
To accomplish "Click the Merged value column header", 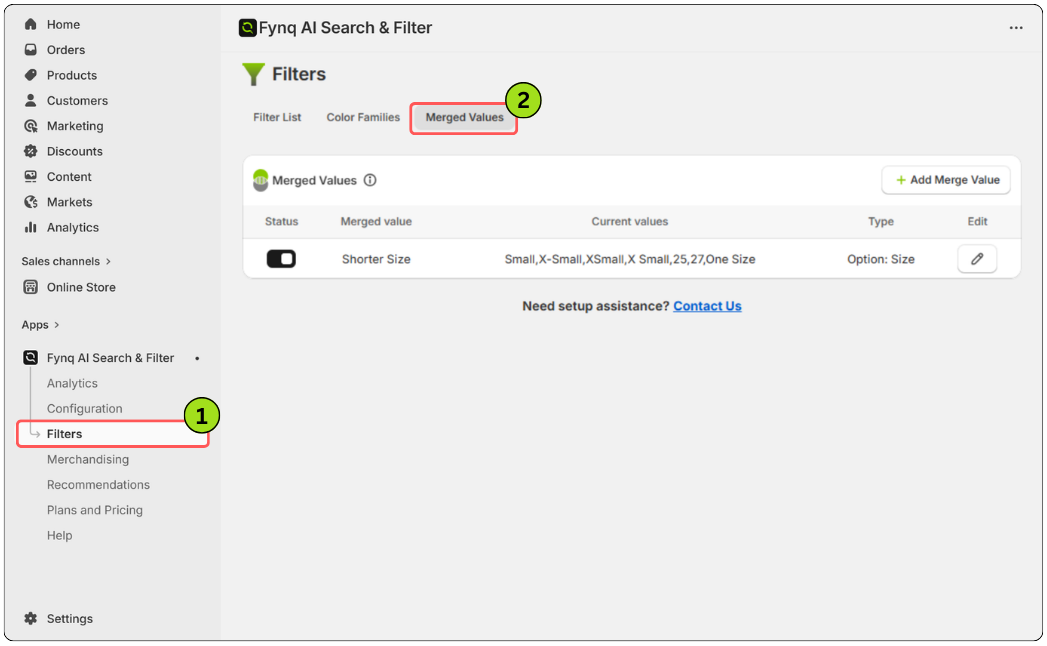I will point(377,222).
